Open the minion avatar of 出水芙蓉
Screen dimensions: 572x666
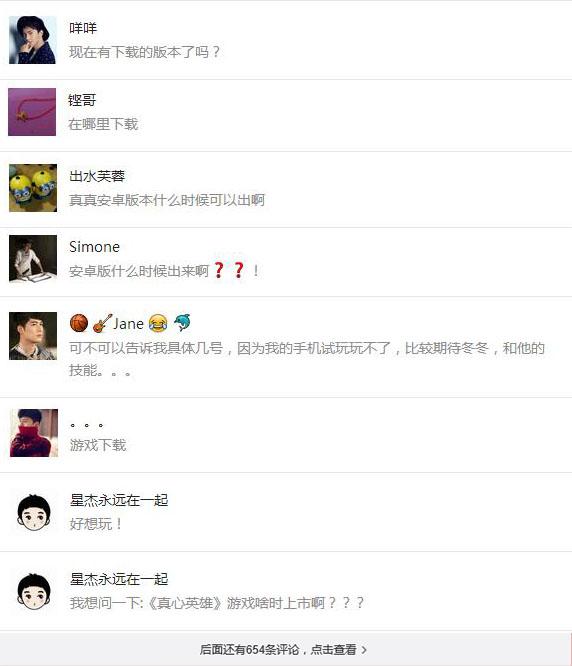pos(33,188)
